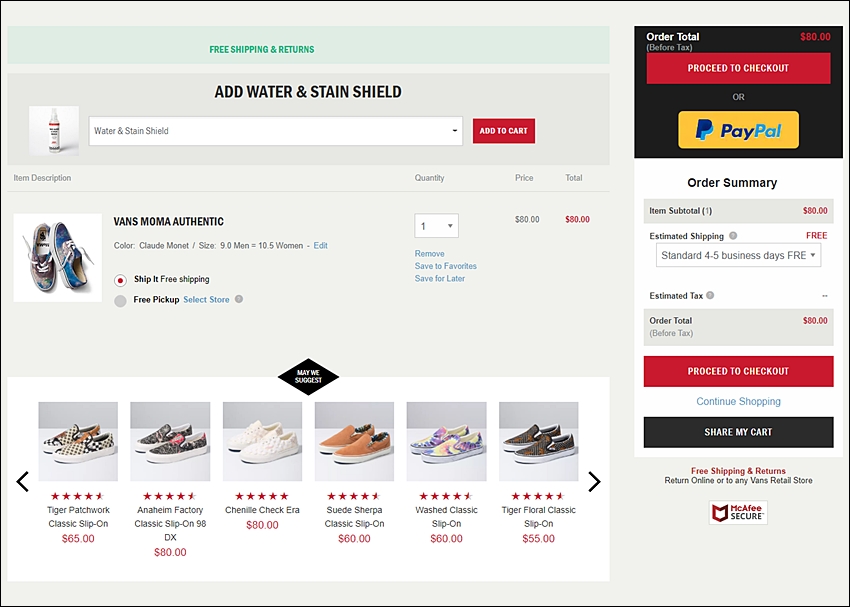Open the Anaheim Factory Classic Slip-On 98 DX image
The image size is (850, 607).
170,441
